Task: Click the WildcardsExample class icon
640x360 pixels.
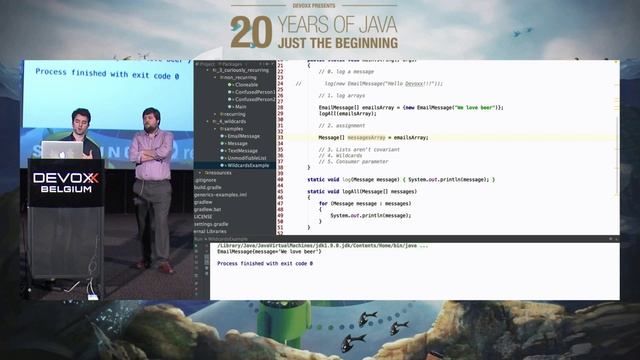Action: point(222,166)
